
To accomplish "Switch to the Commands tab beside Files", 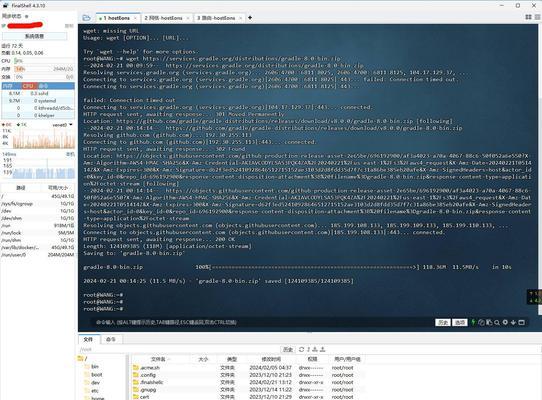I will (111, 339).
